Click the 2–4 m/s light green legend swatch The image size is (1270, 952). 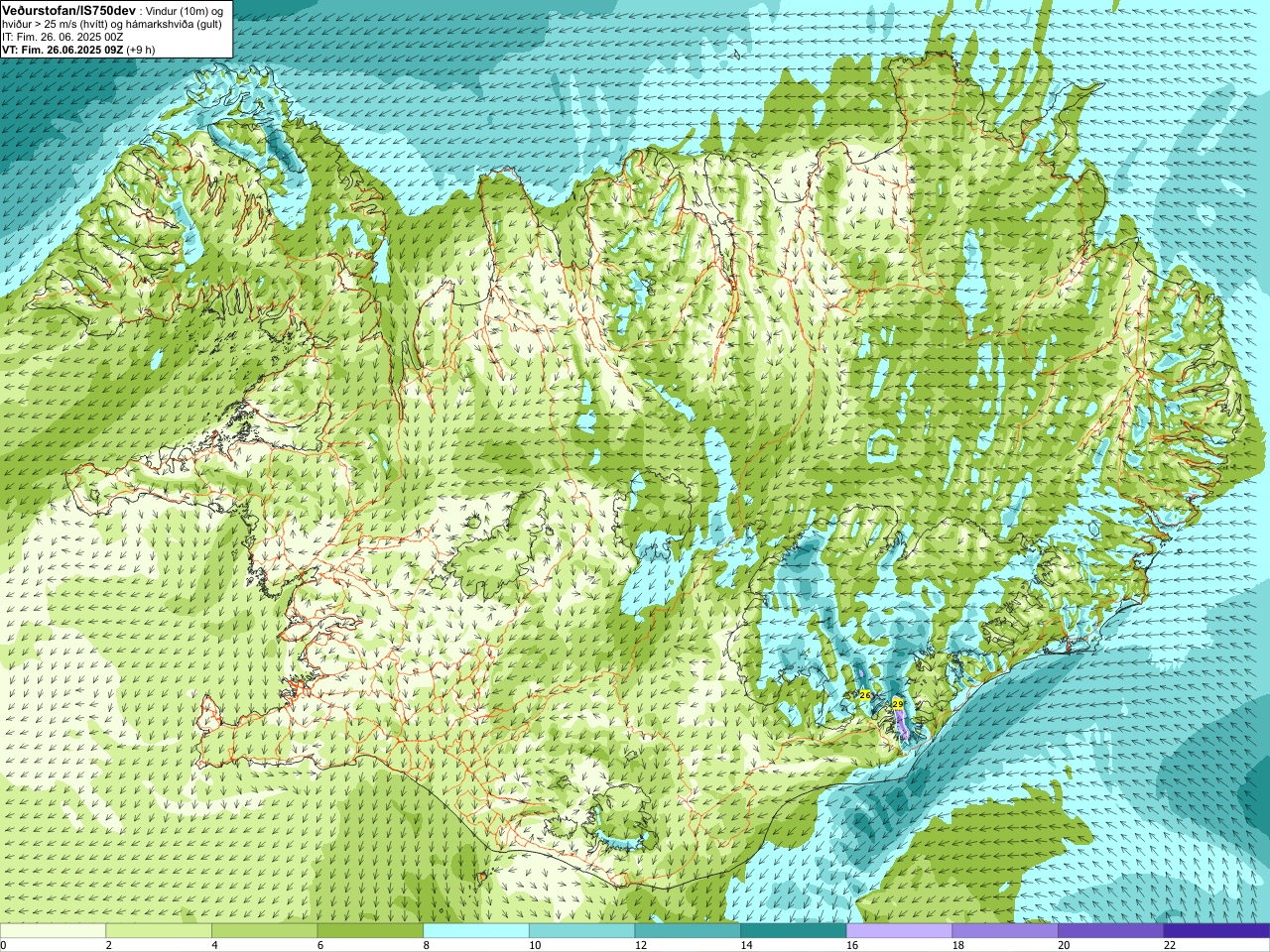coord(159,931)
